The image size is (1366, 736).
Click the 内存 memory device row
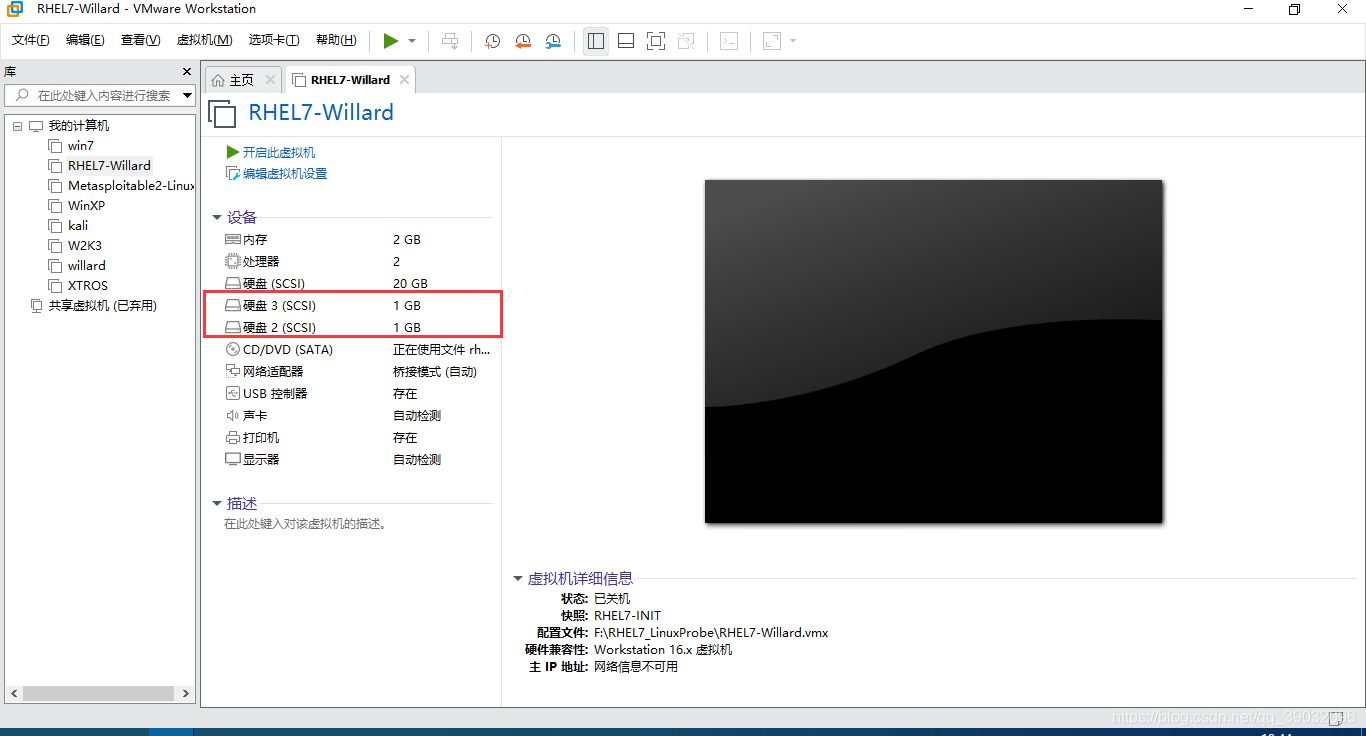[x=358, y=240]
